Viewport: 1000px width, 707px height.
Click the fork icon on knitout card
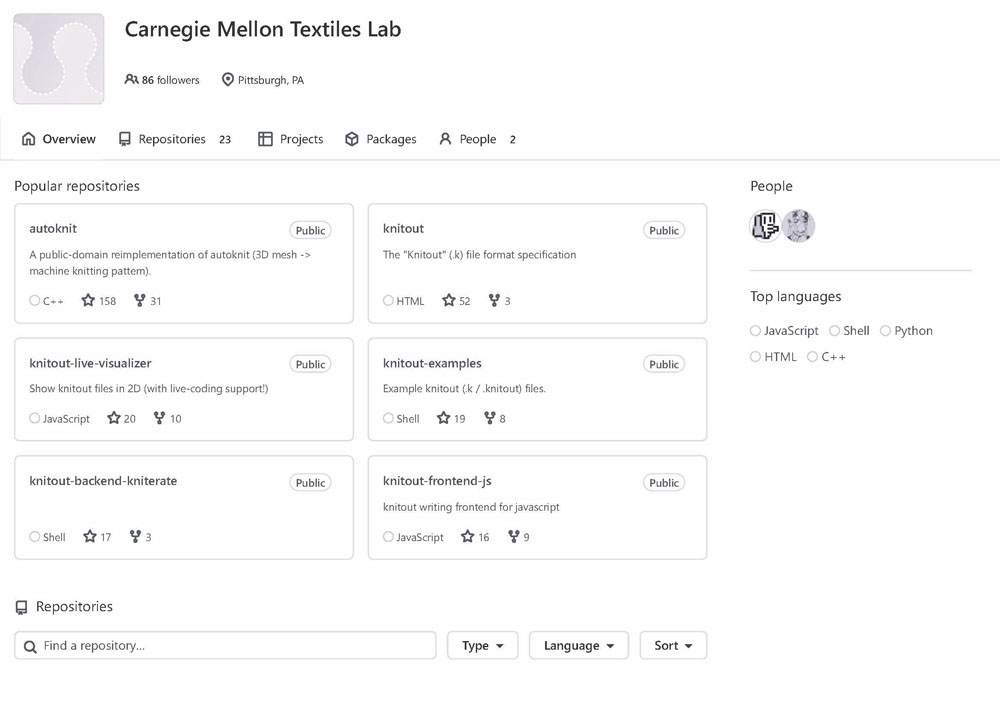[494, 300]
